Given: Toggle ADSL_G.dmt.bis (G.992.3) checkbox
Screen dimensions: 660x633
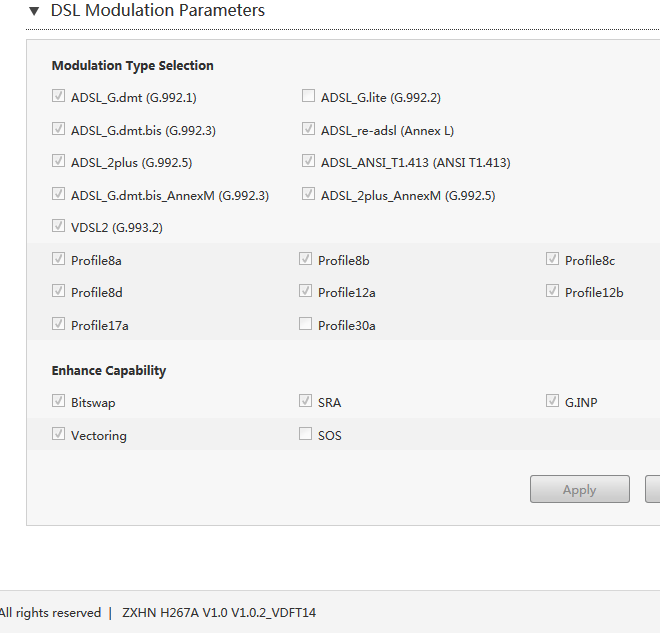Looking at the screenshot, I should click(x=59, y=129).
